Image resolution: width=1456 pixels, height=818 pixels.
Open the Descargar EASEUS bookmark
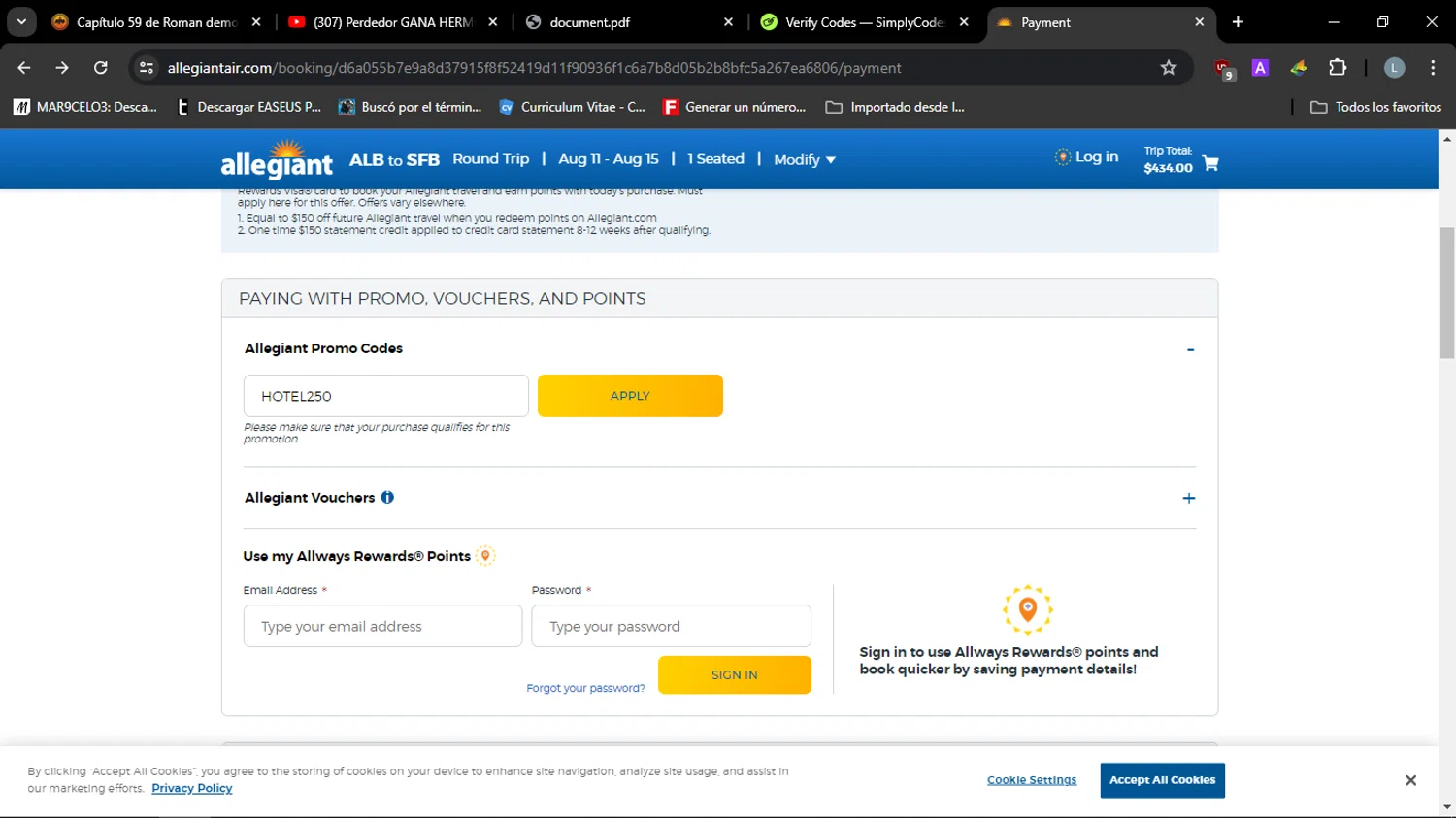click(249, 107)
